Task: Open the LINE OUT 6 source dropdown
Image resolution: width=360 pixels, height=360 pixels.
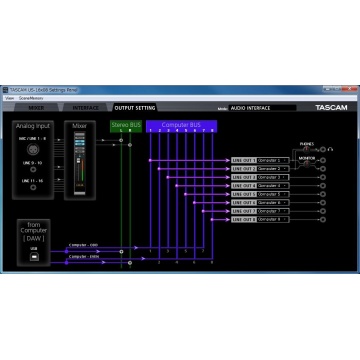Action: tap(273, 202)
